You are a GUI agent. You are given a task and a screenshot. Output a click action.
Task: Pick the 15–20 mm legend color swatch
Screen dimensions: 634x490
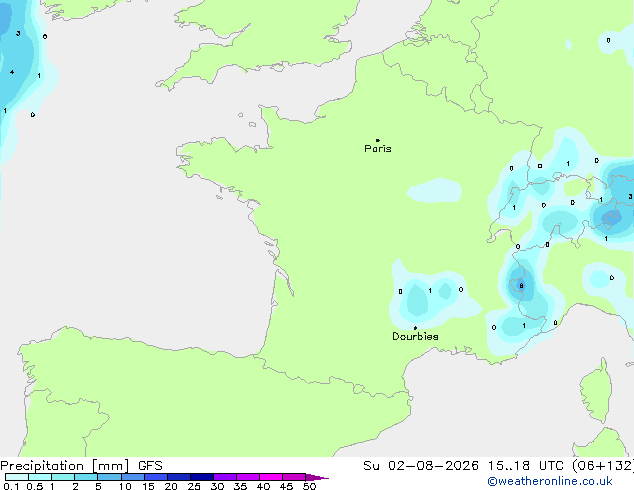155,477
